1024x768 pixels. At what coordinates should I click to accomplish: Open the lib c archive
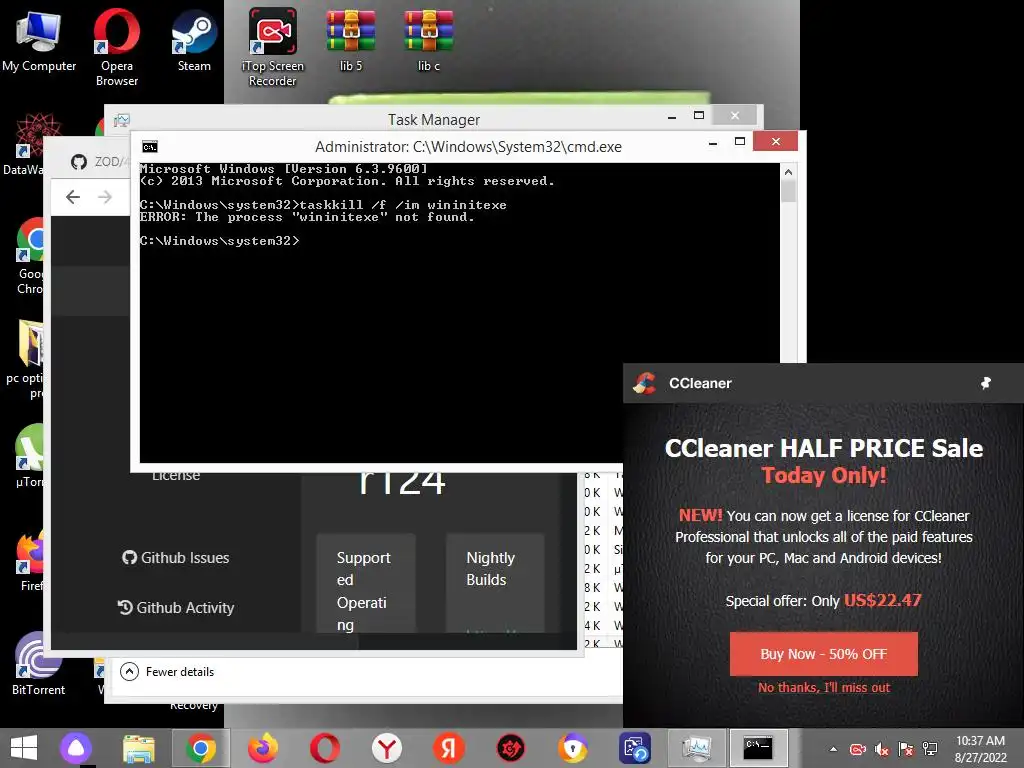[428, 40]
